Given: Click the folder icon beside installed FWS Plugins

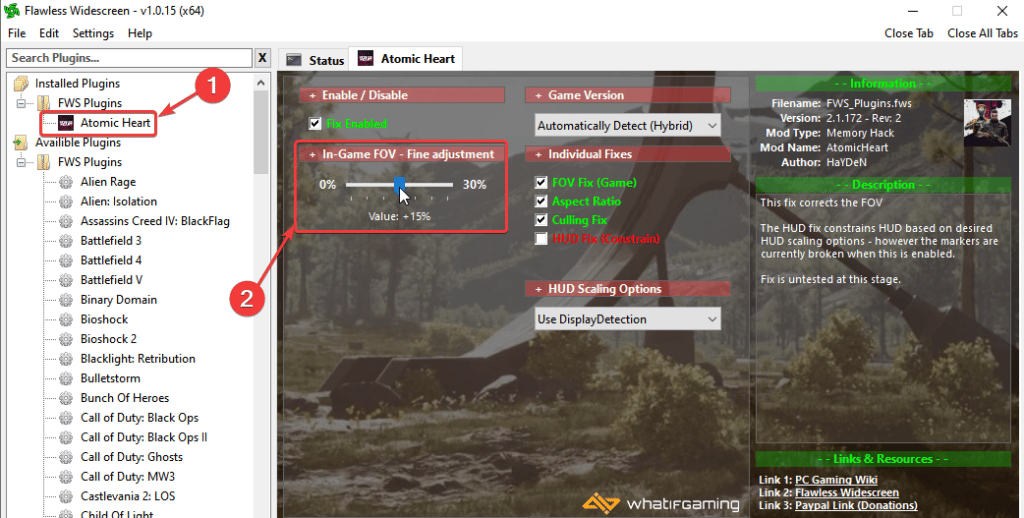Looking at the screenshot, I should 44,103.
